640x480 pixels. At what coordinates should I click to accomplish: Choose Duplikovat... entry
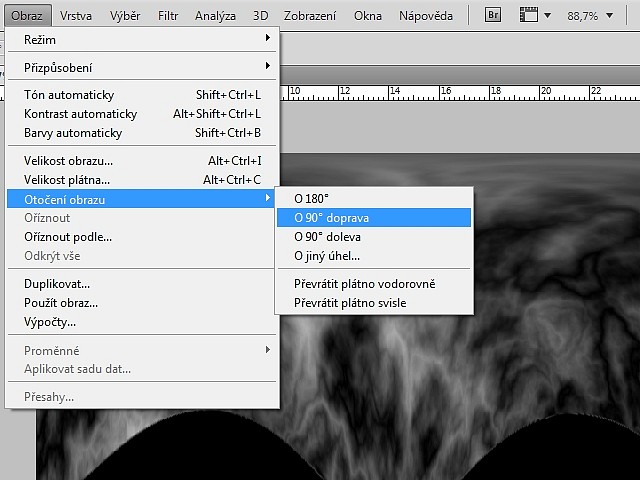[x=141, y=284]
